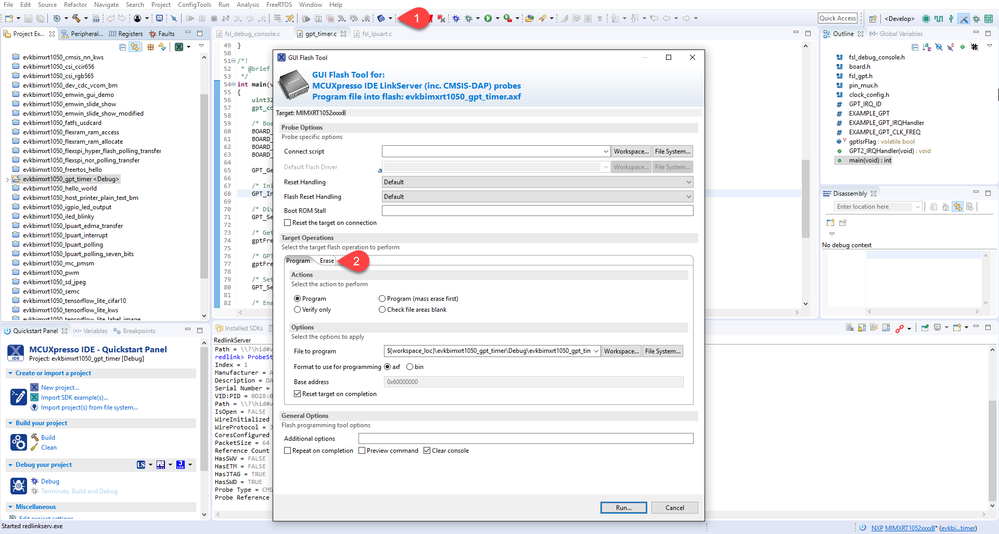
Task: Enable Reset the target on connection checkbox
Action: [287, 223]
